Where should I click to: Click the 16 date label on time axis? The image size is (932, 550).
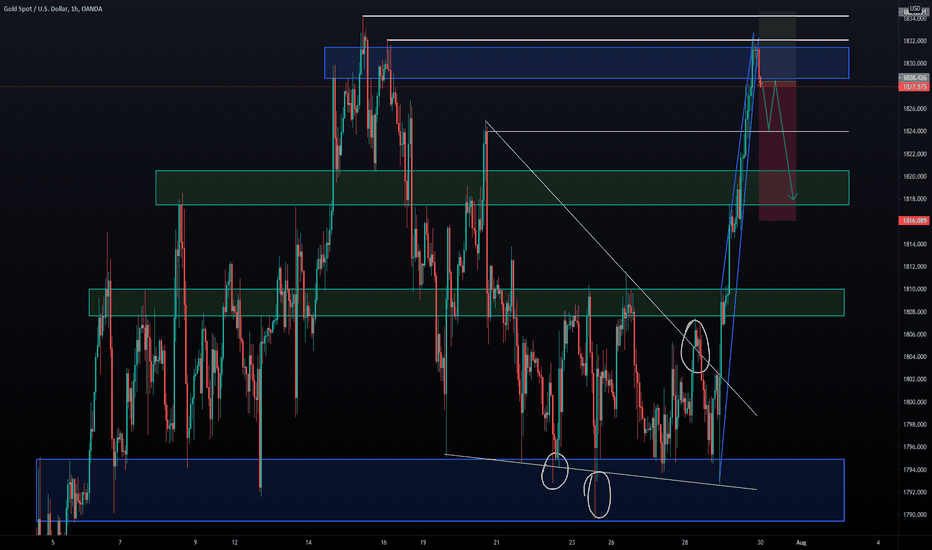pyautogui.click(x=383, y=542)
